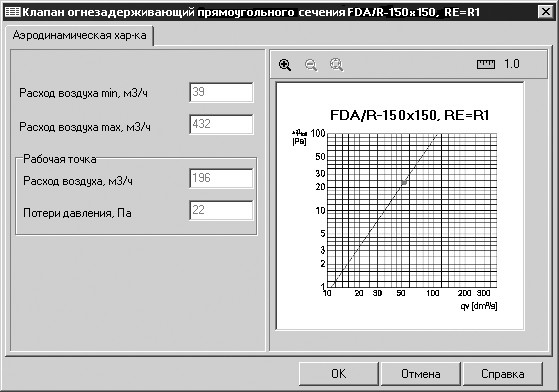Click the table icon in title bar
The width and height of the screenshot is (559, 392).
(12, 12)
